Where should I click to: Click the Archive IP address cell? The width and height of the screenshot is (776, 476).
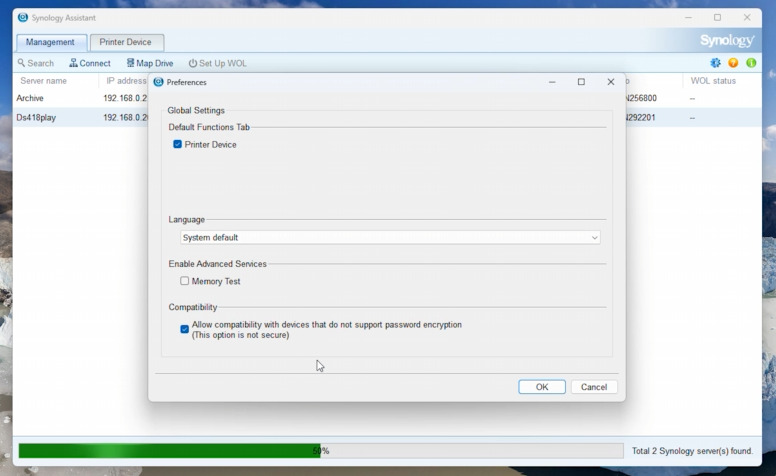125,98
